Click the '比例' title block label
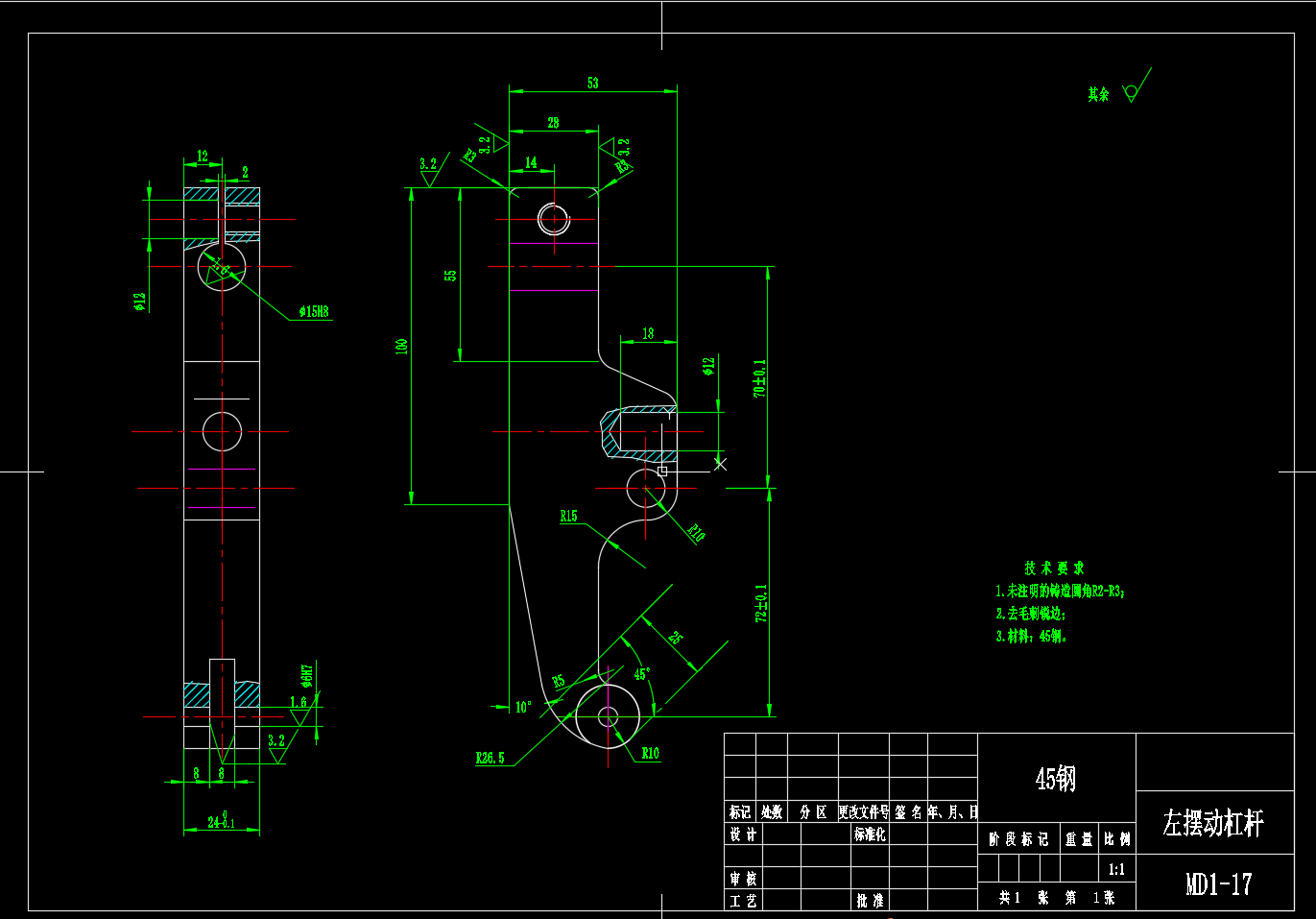The image size is (1316, 919). click(1116, 839)
